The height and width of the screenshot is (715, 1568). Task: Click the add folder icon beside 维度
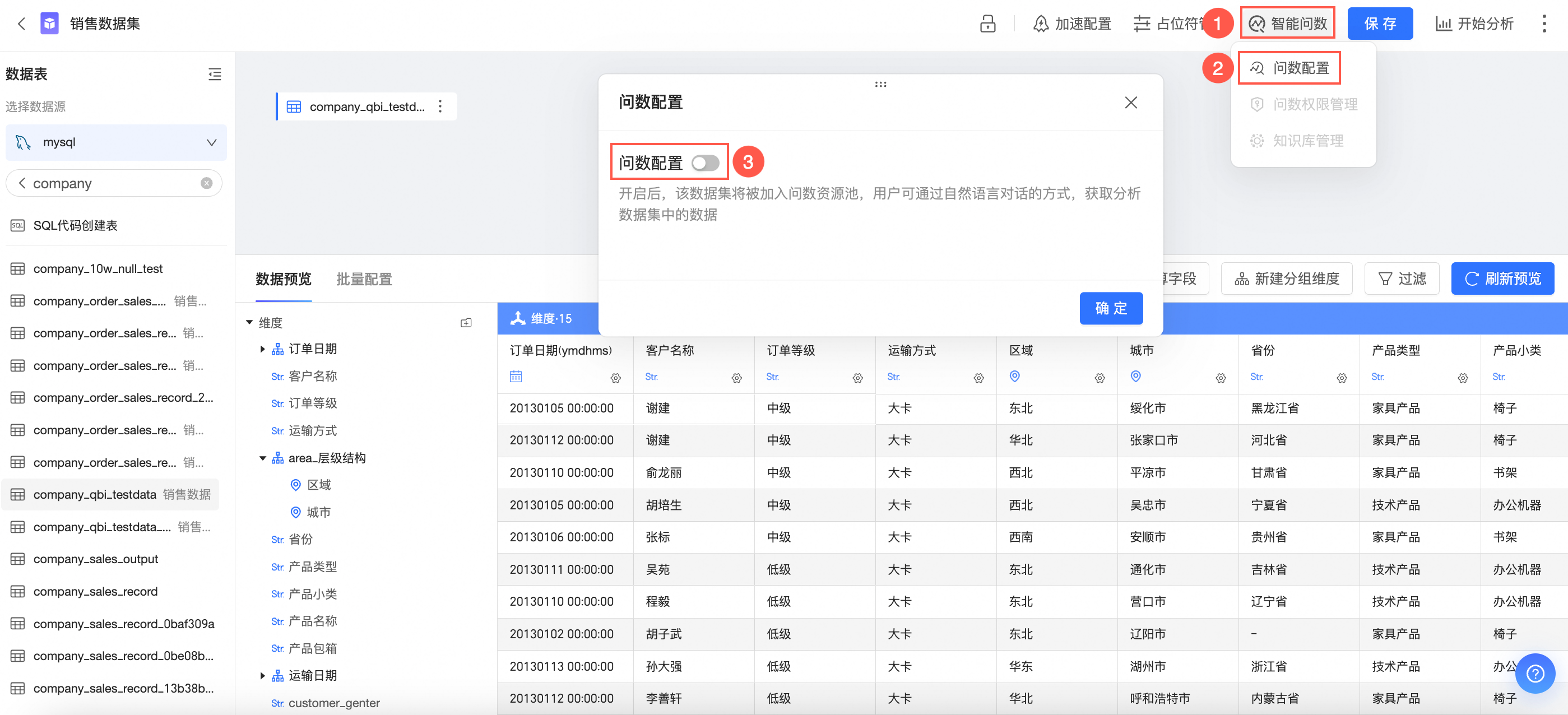[x=466, y=323]
